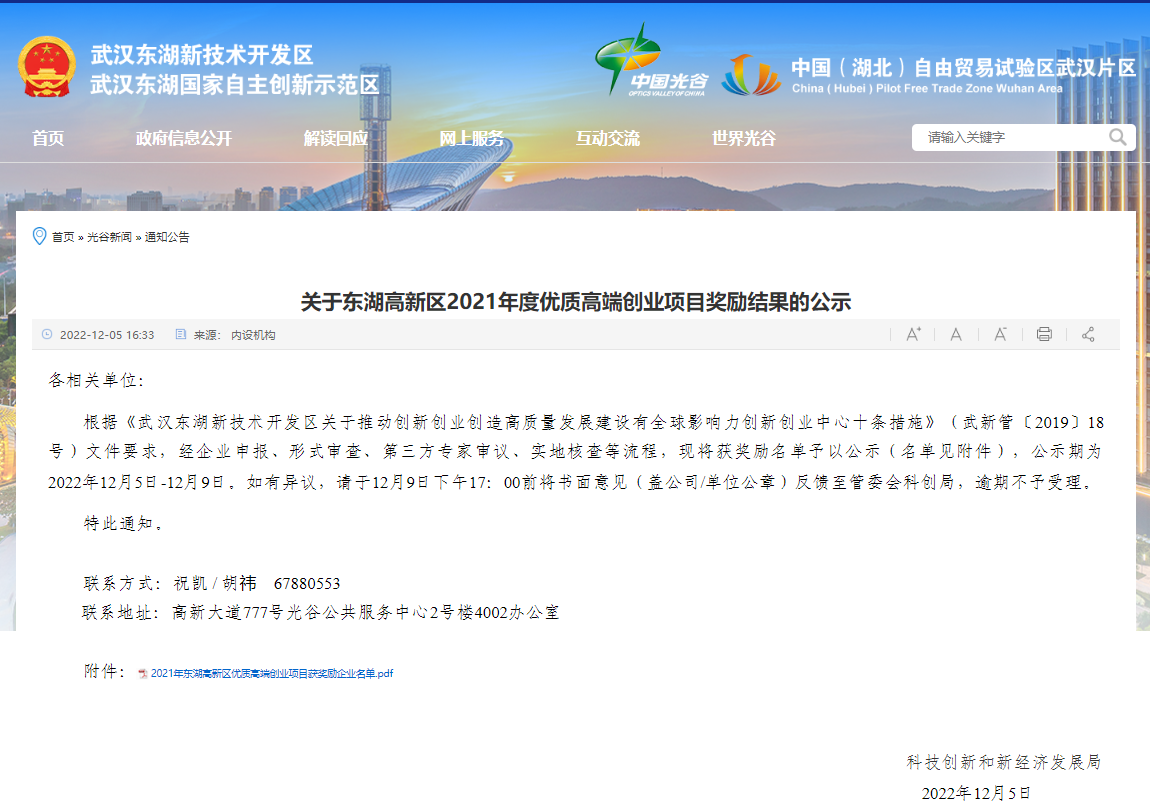Click the Free Trade Zone bird logo

(x=751, y=74)
